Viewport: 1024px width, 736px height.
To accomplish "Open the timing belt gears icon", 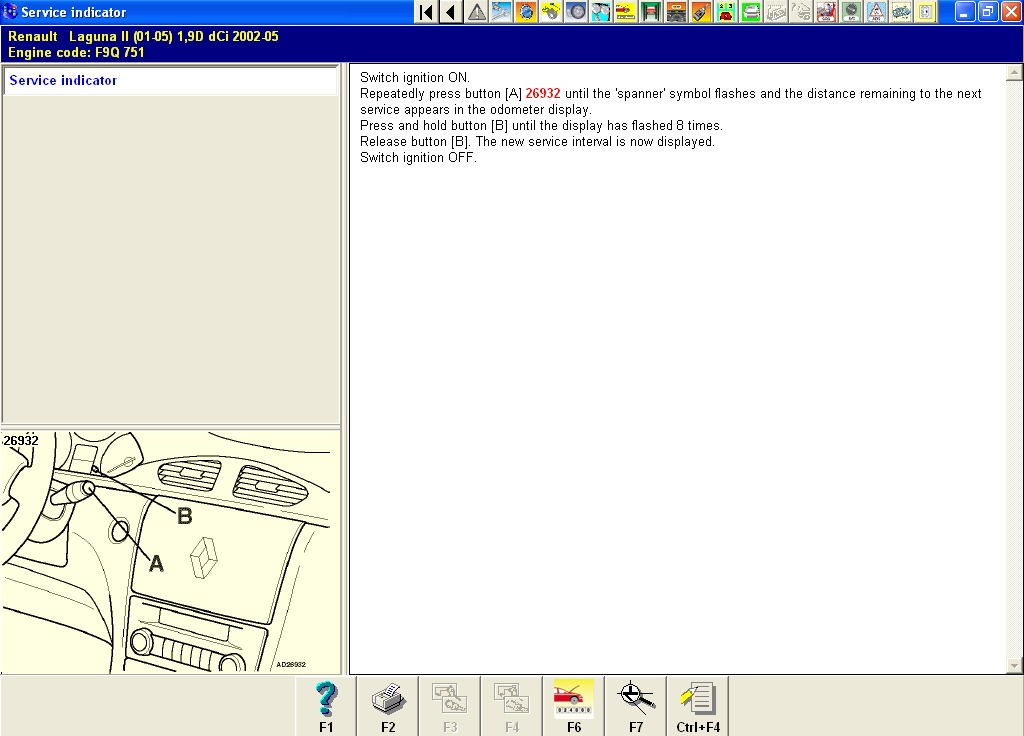I will [601, 12].
